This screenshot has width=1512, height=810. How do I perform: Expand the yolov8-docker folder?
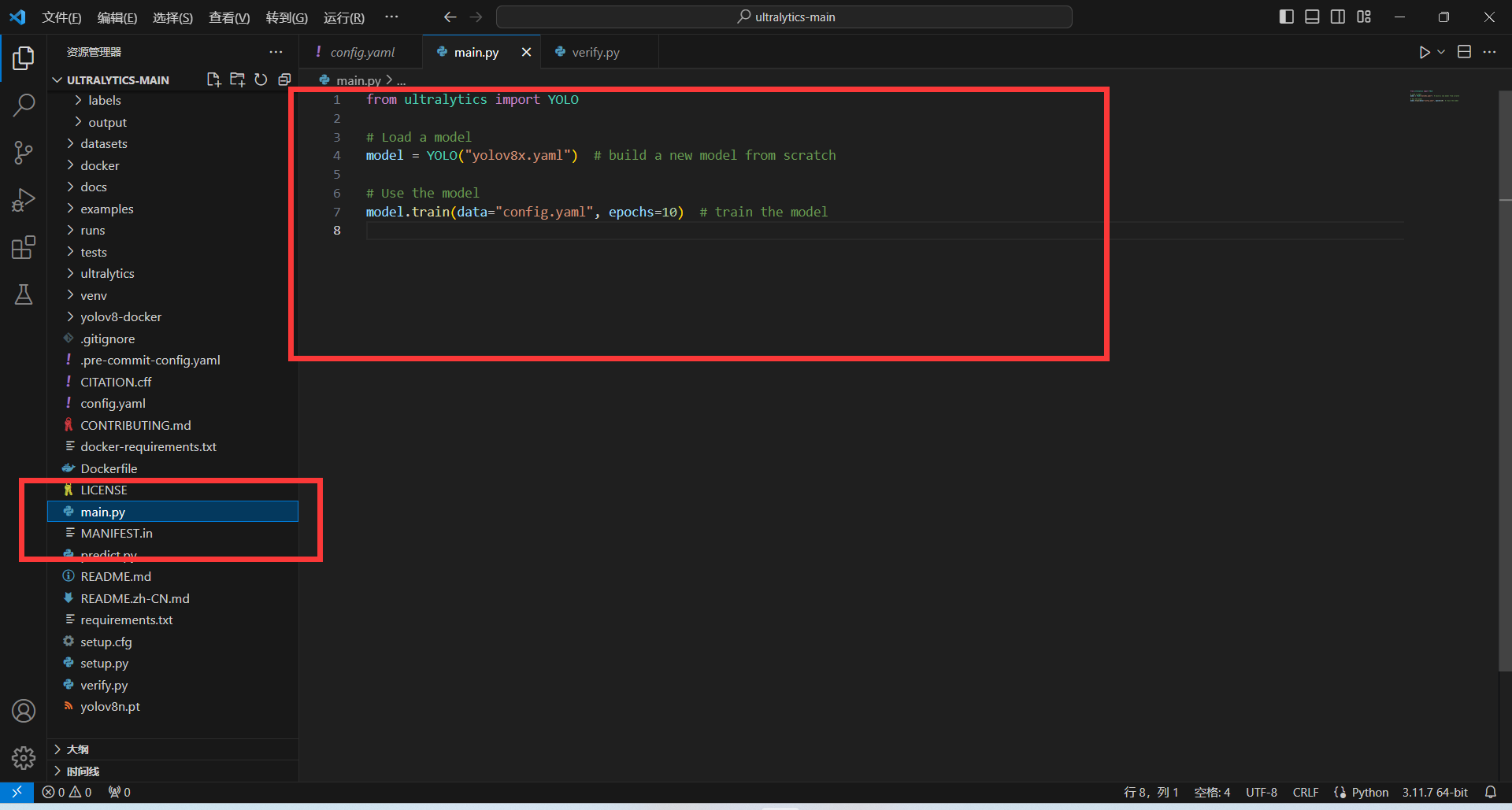coord(173,316)
